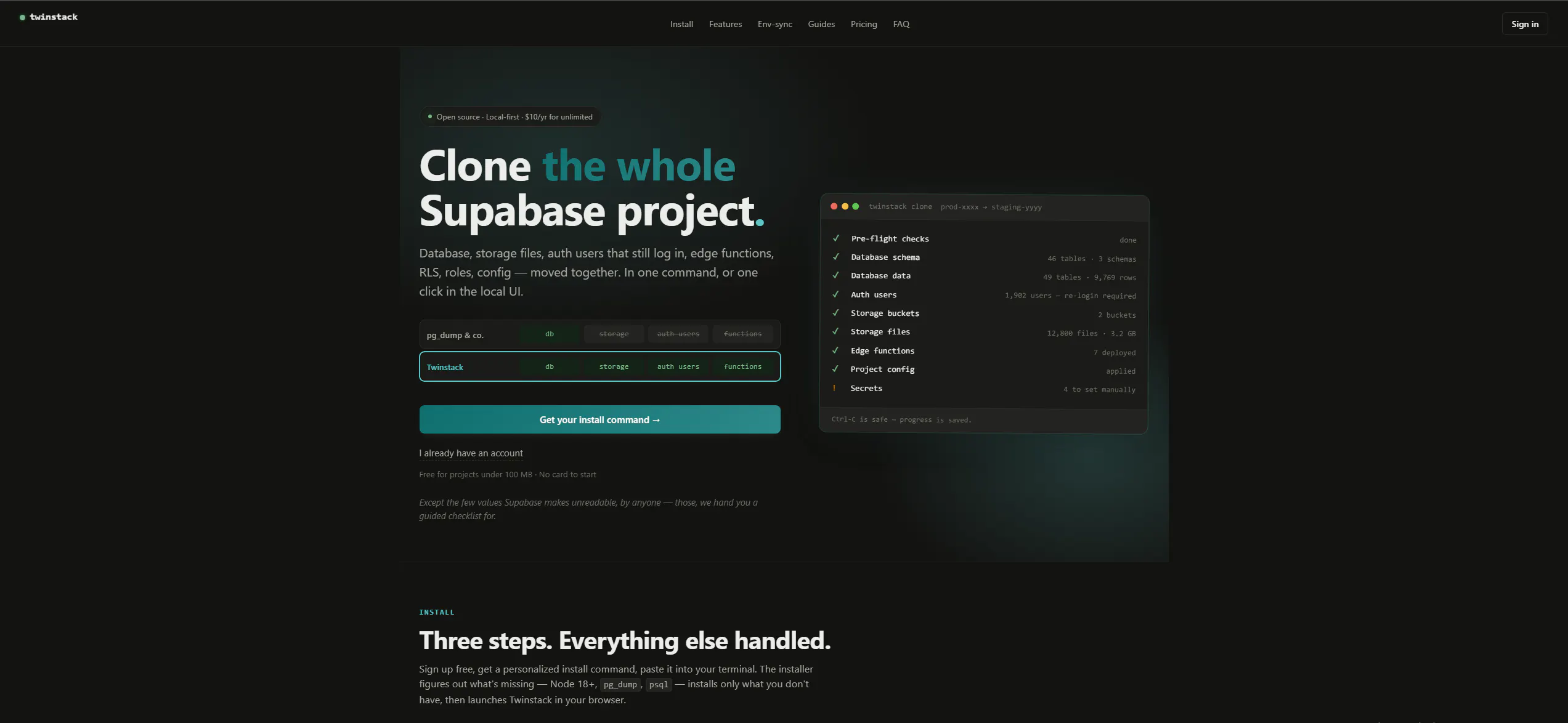Click the INSTALL section label

[x=437, y=612]
